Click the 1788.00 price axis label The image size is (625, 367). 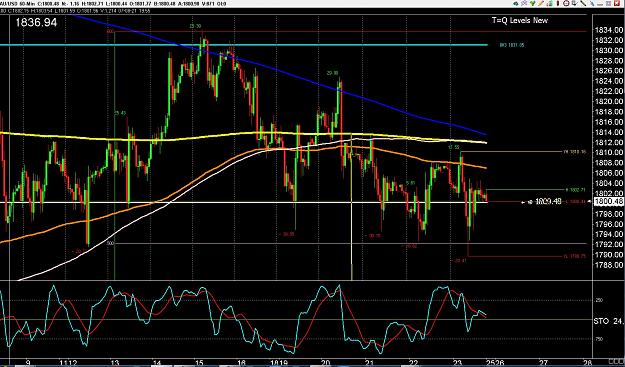(x=608, y=265)
